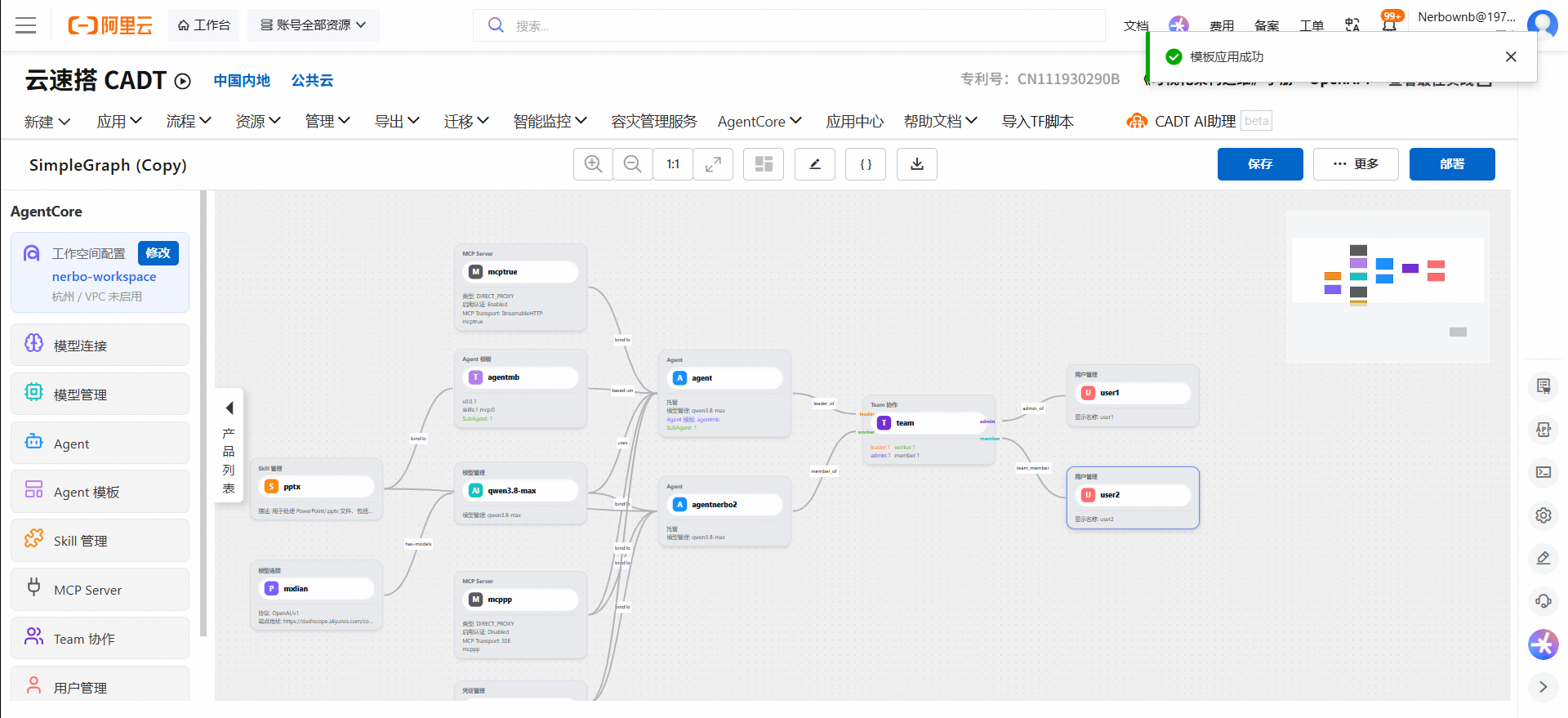Open the AgentCore menu

760,122
